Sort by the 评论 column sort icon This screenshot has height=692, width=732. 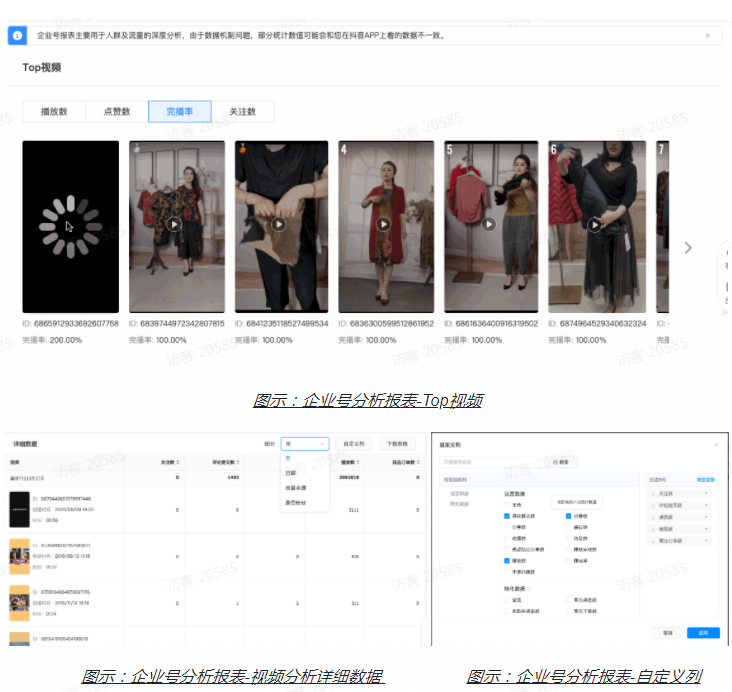click(238, 462)
